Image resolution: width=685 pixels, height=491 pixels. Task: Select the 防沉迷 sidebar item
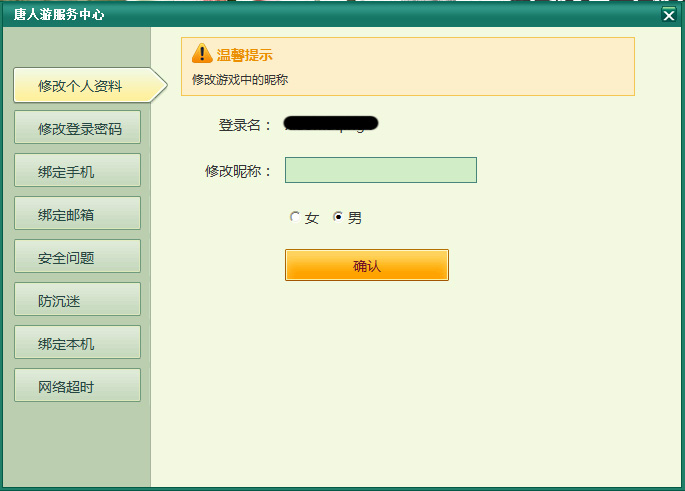point(78,300)
